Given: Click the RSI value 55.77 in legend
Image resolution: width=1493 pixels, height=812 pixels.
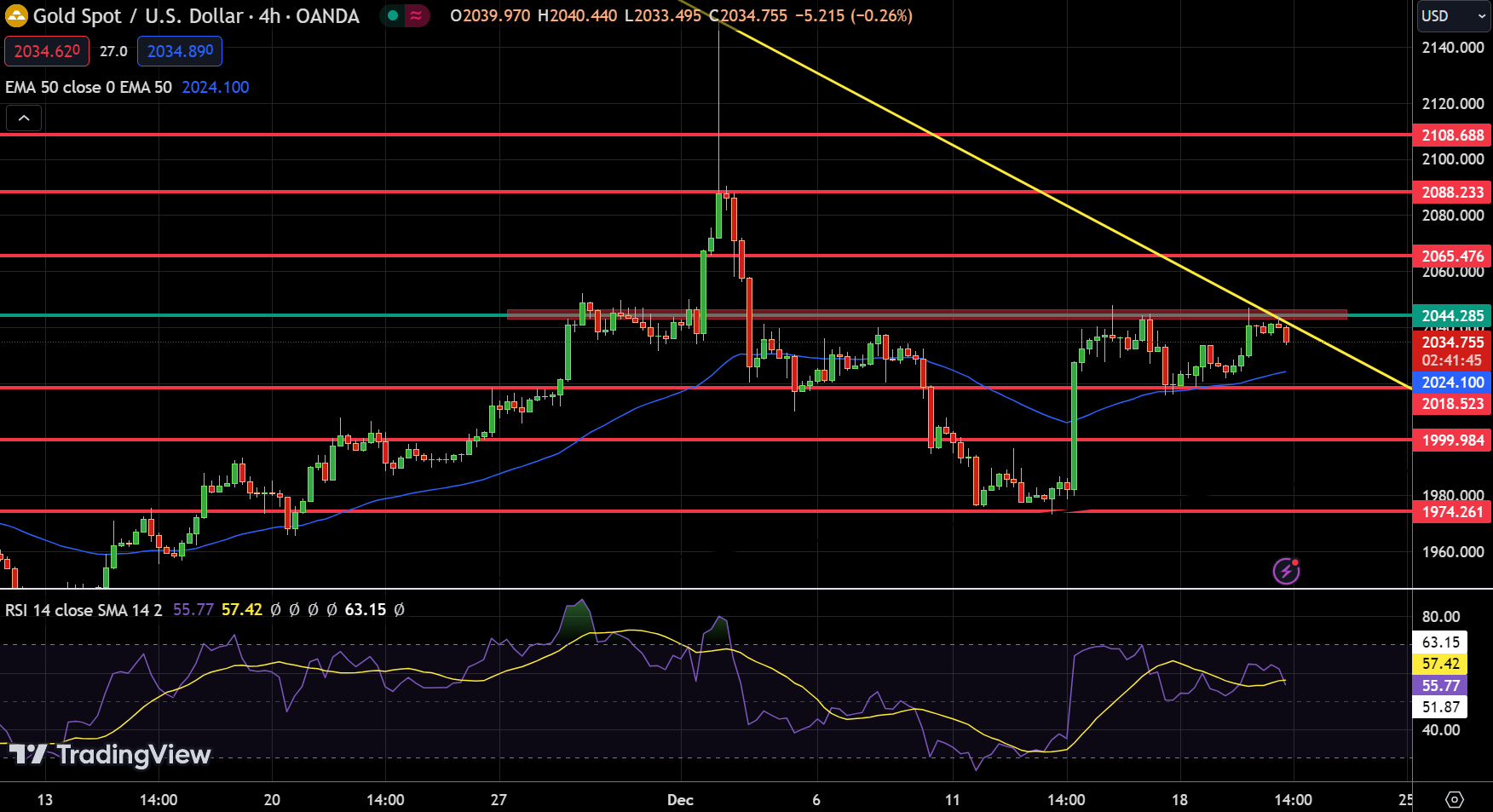Looking at the screenshot, I should click(x=193, y=610).
